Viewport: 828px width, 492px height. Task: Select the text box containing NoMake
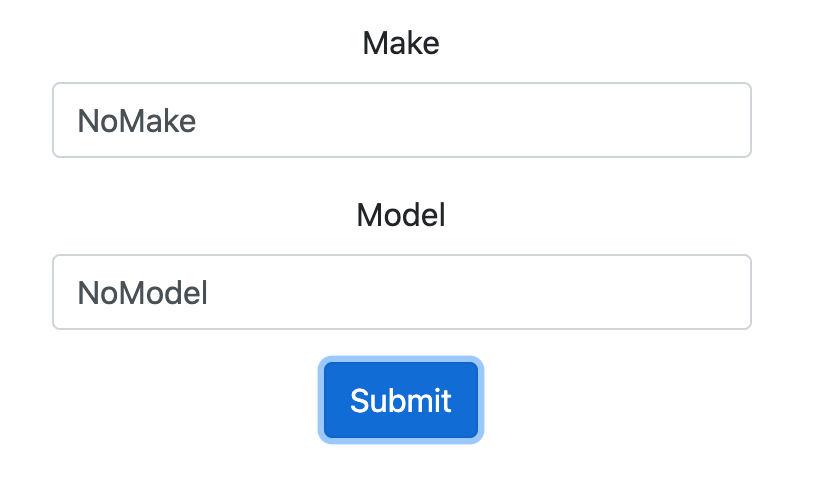[x=402, y=120]
